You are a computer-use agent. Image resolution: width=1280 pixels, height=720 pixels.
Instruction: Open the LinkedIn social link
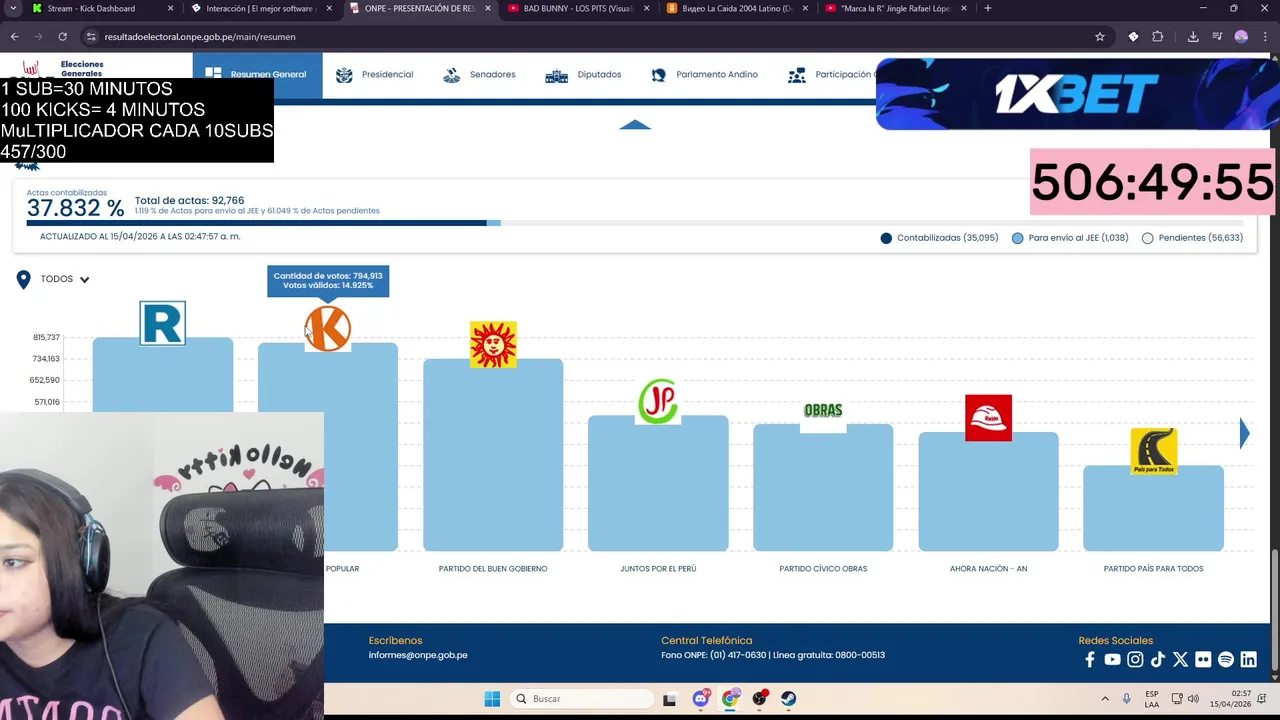(1248, 660)
